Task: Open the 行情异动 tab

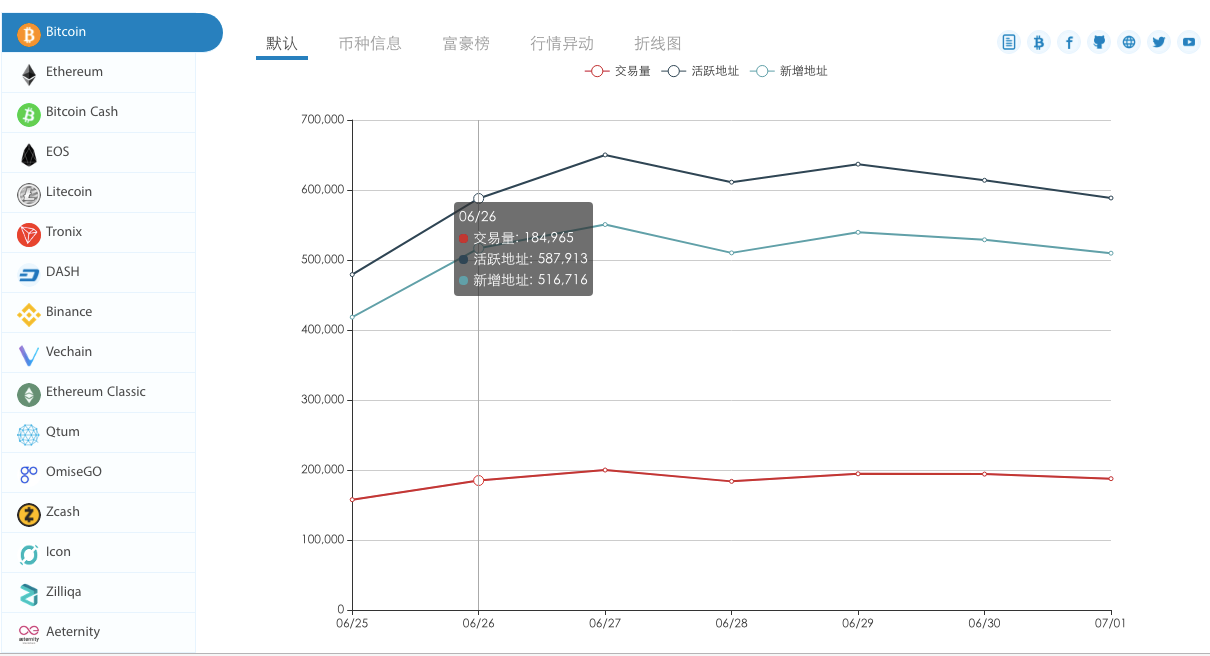Action: [562, 44]
